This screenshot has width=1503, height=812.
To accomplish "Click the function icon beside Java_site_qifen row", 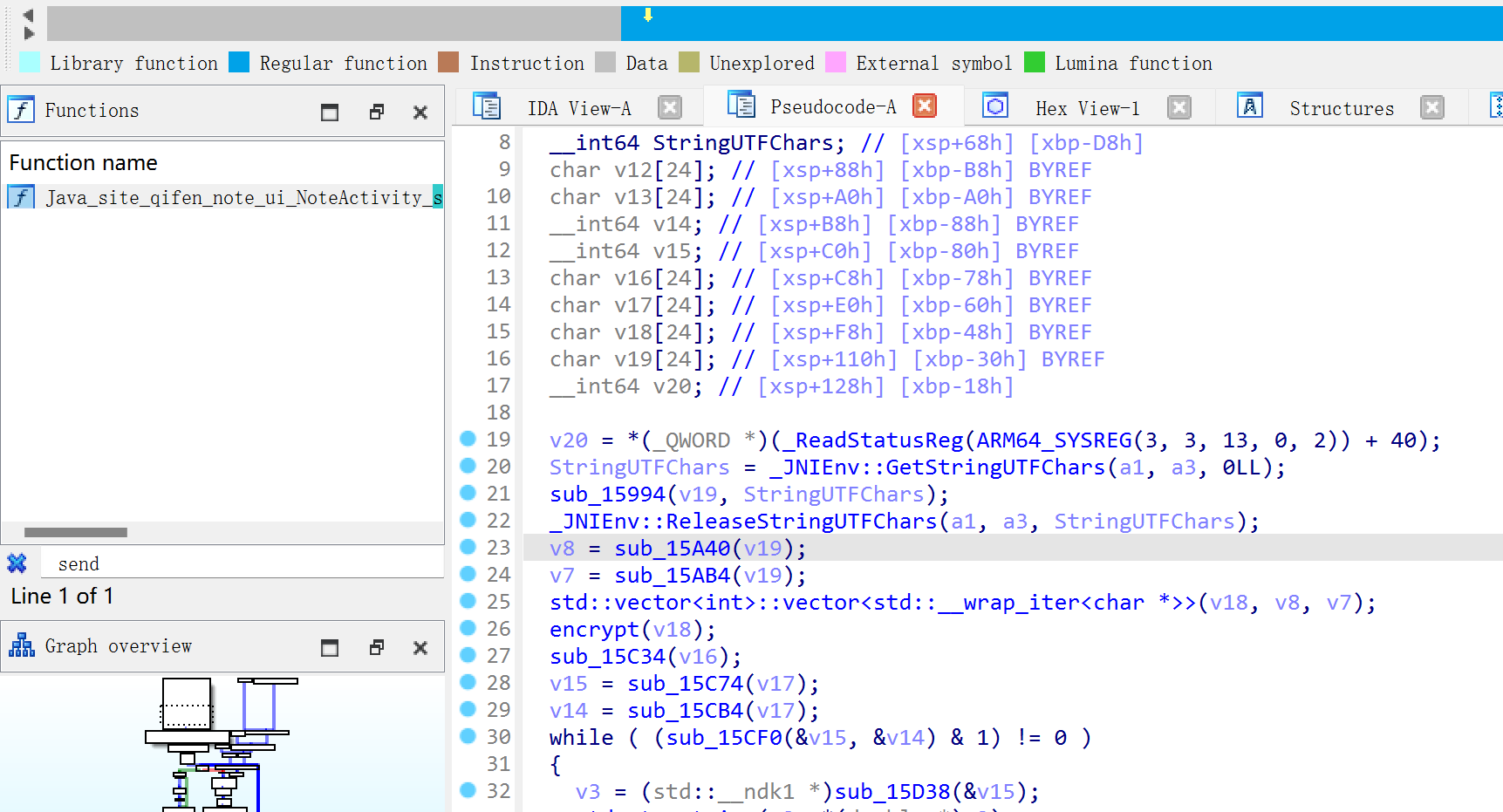I will [x=21, y=197].
